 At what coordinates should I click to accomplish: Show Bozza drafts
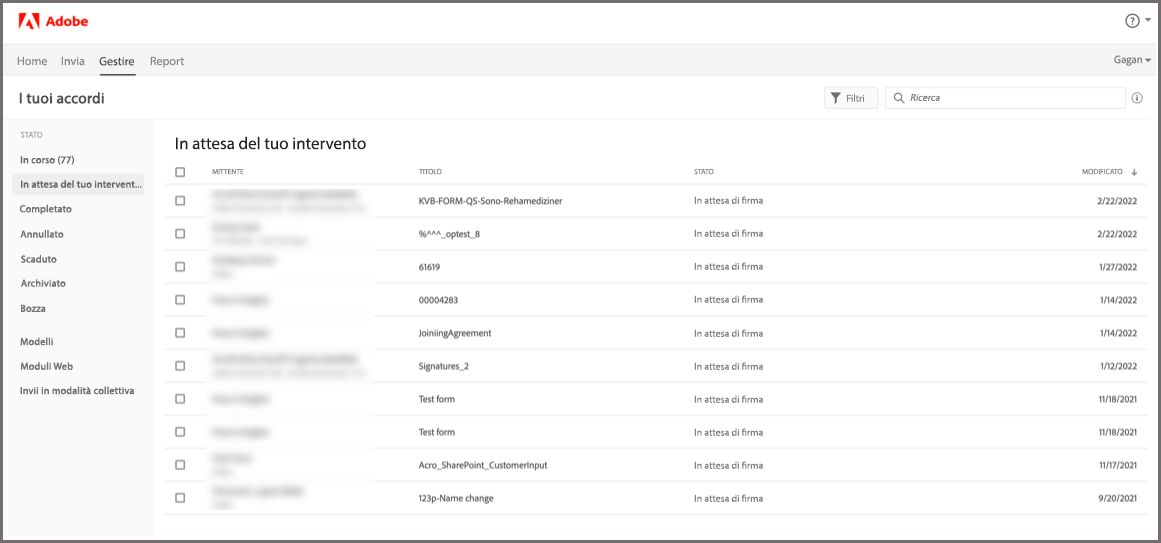pos(33,308)
